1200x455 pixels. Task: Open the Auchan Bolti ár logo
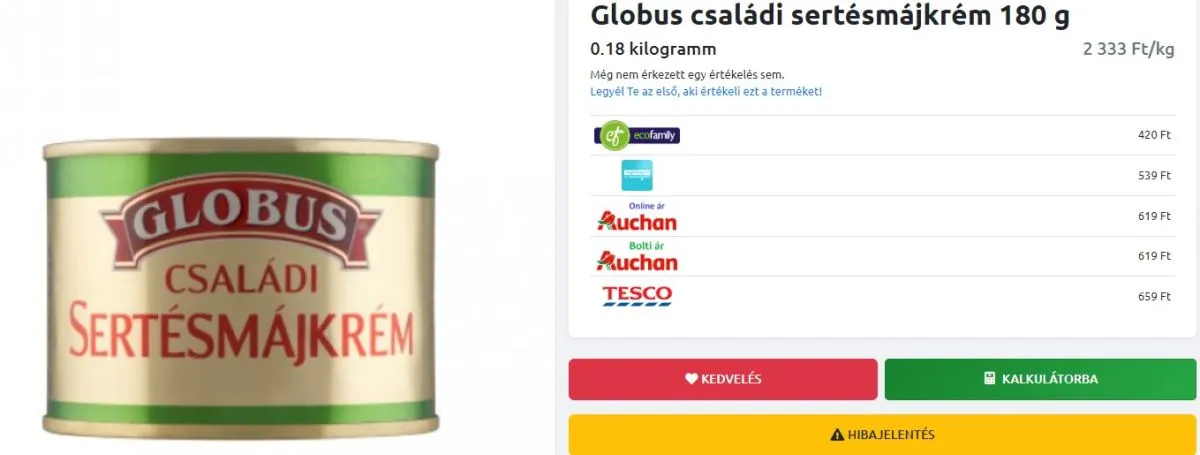click(x=637, y=257)
